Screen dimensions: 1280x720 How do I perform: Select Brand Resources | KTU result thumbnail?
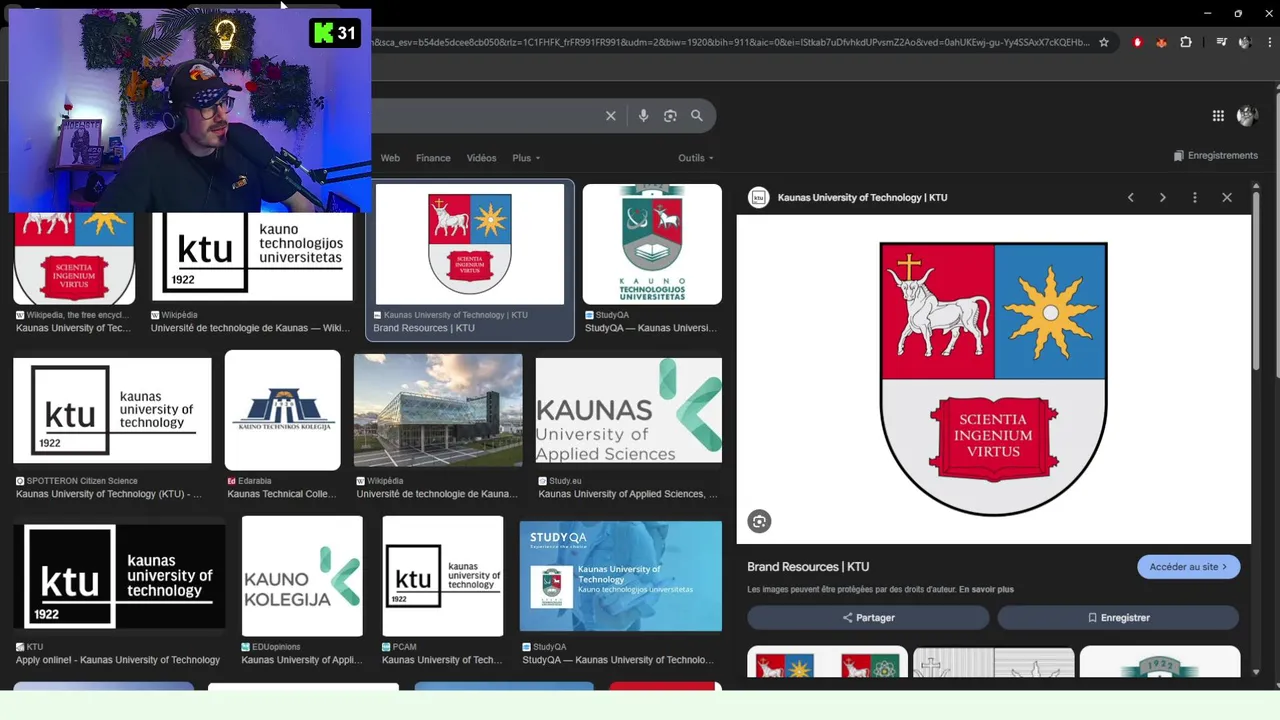tap(470, 244)
